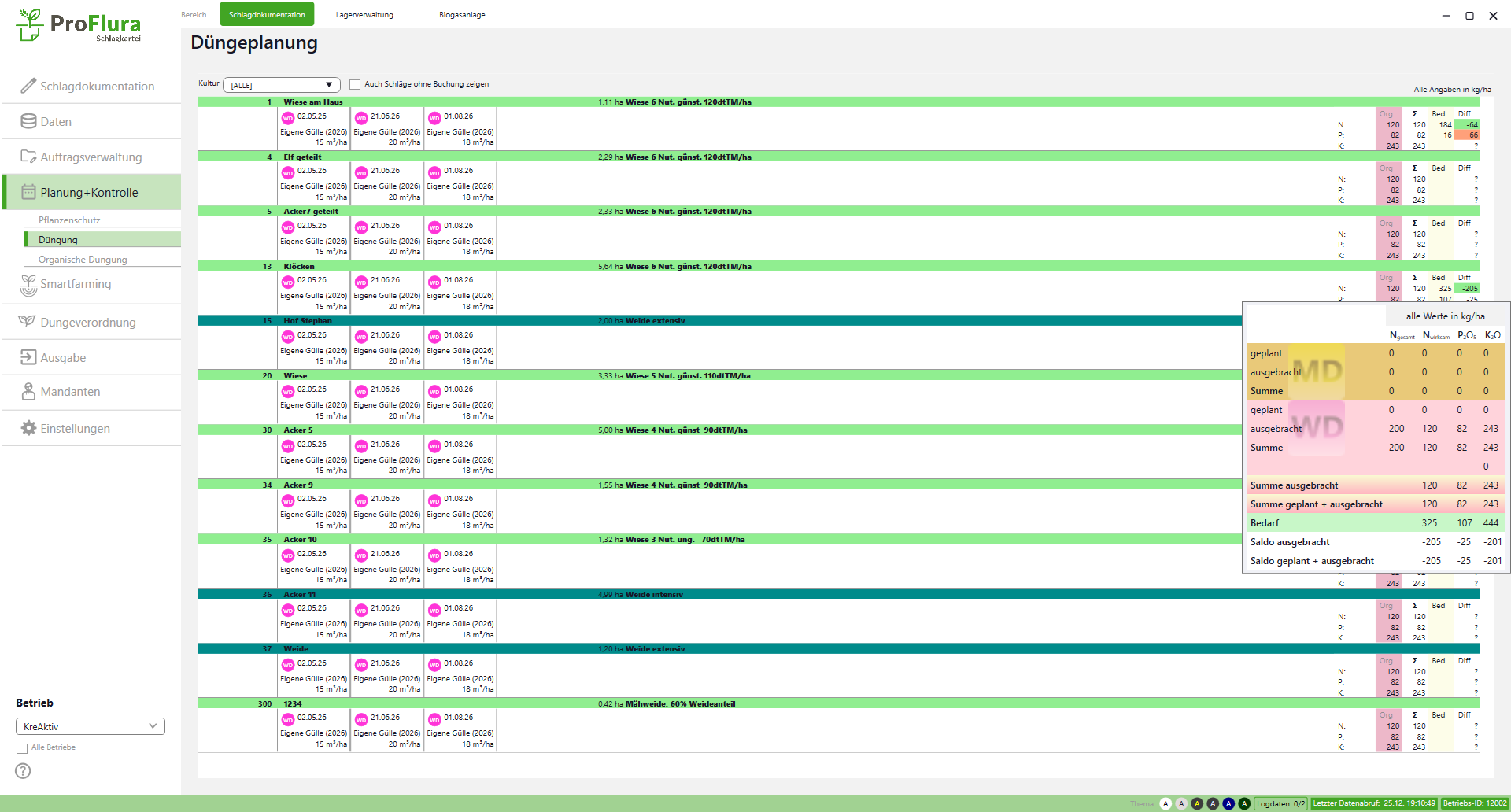Click the Mandanten person icon

pos(28,391)
